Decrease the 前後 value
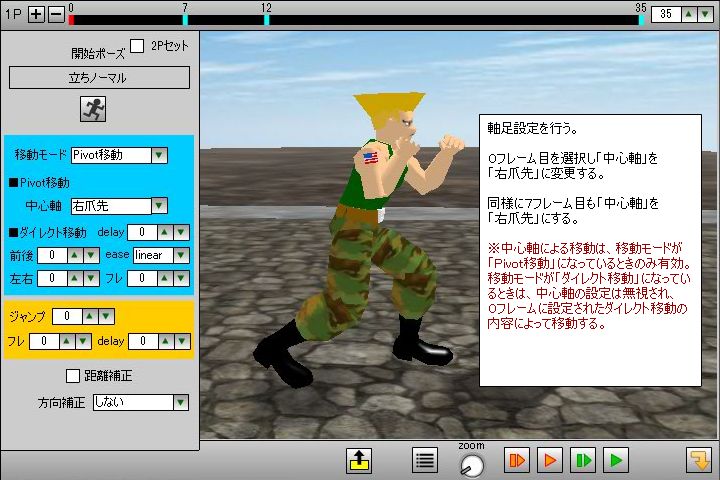720x480 pixels. pos(91,255)
